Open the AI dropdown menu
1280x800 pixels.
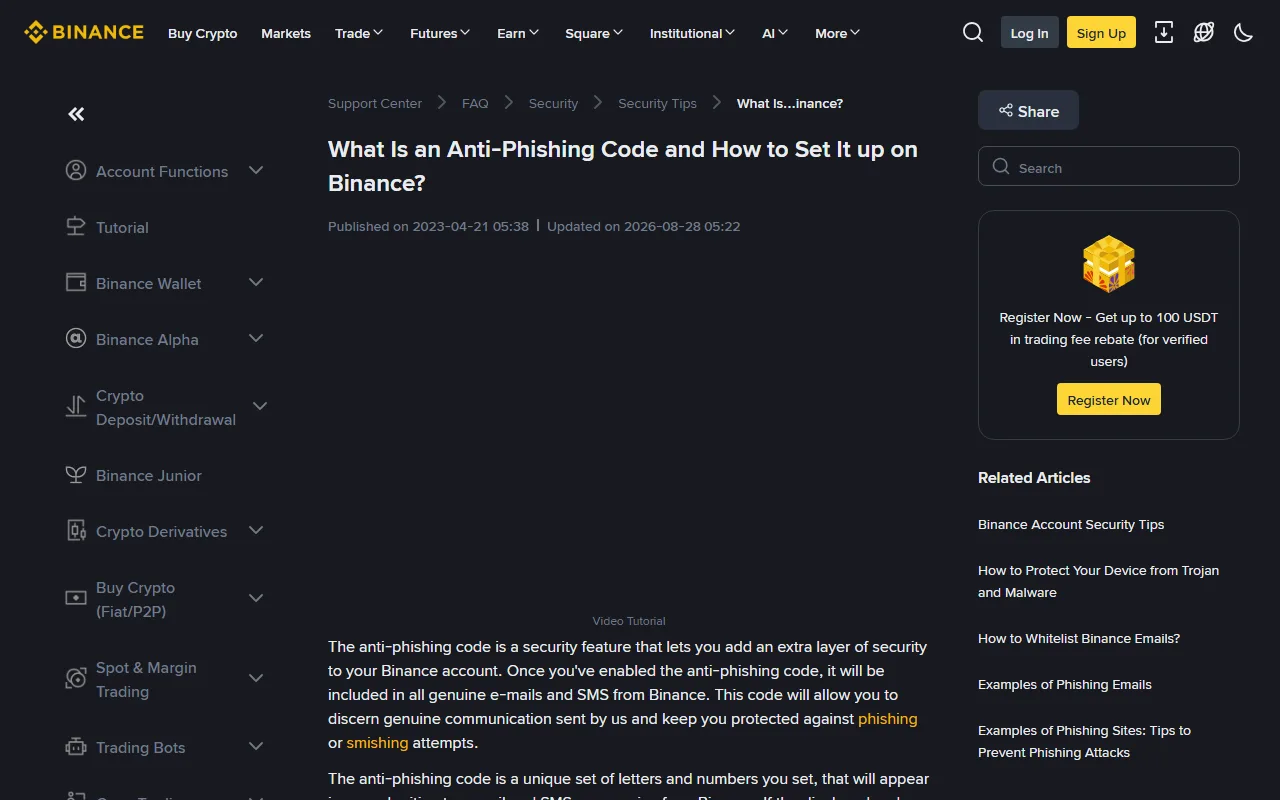click(775, 33)
